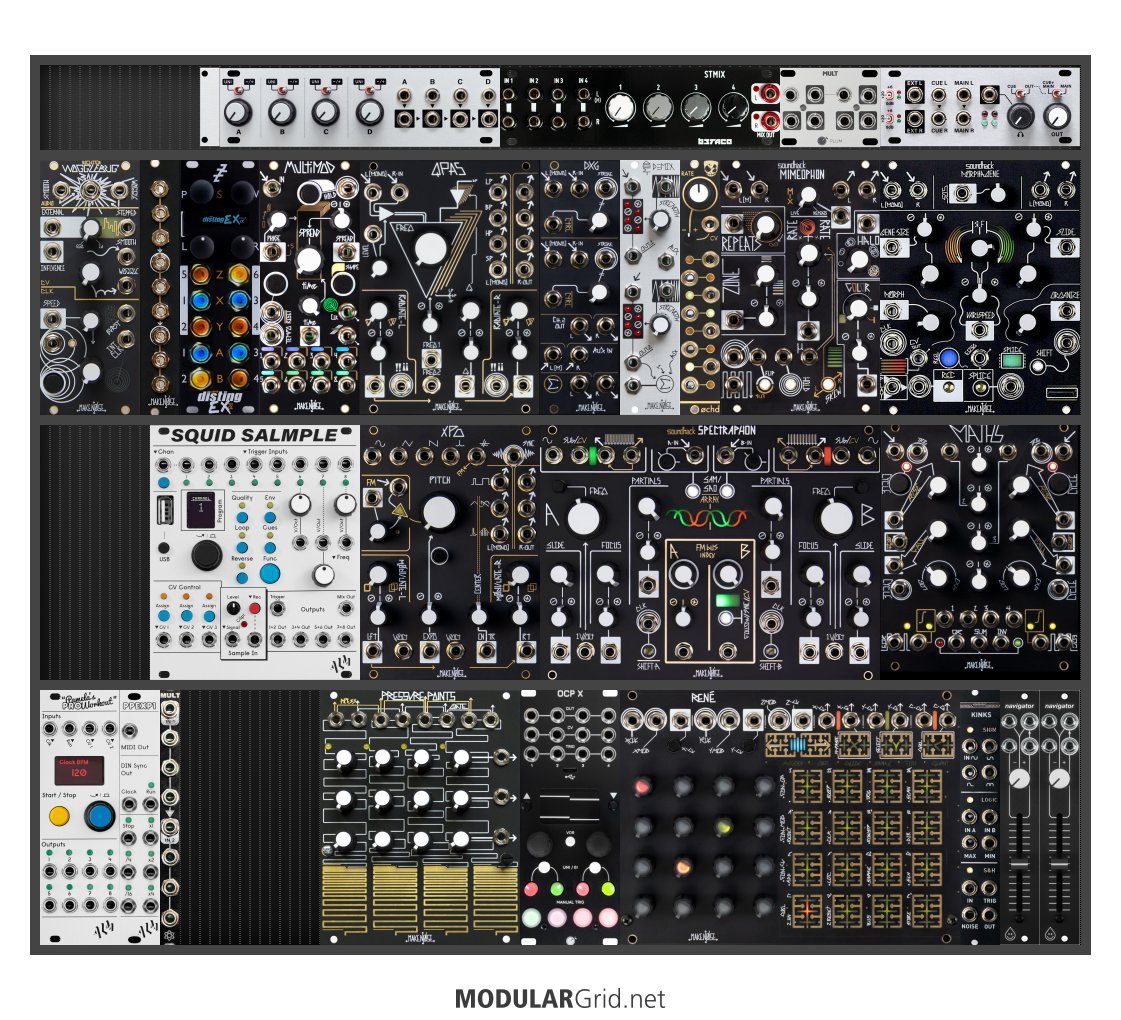This screenshot has width=1121, height=1020.
Task: Click STMIX channel 1 level knob
Action: 620,108
